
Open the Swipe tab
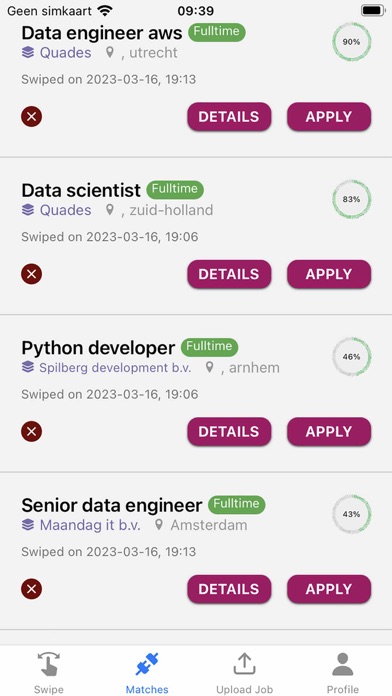49,672
